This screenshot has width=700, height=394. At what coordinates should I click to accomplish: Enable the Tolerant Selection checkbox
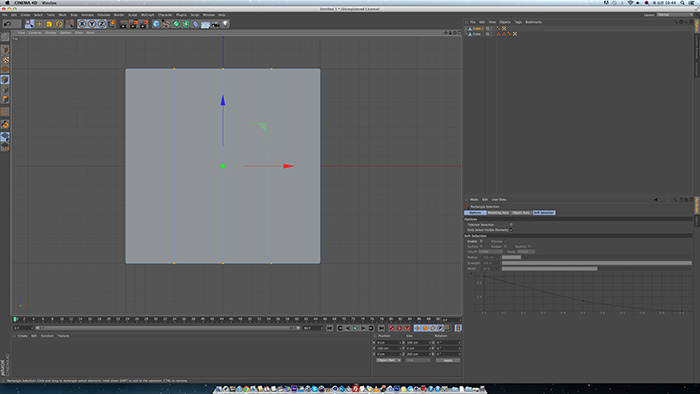coord(511,224)
